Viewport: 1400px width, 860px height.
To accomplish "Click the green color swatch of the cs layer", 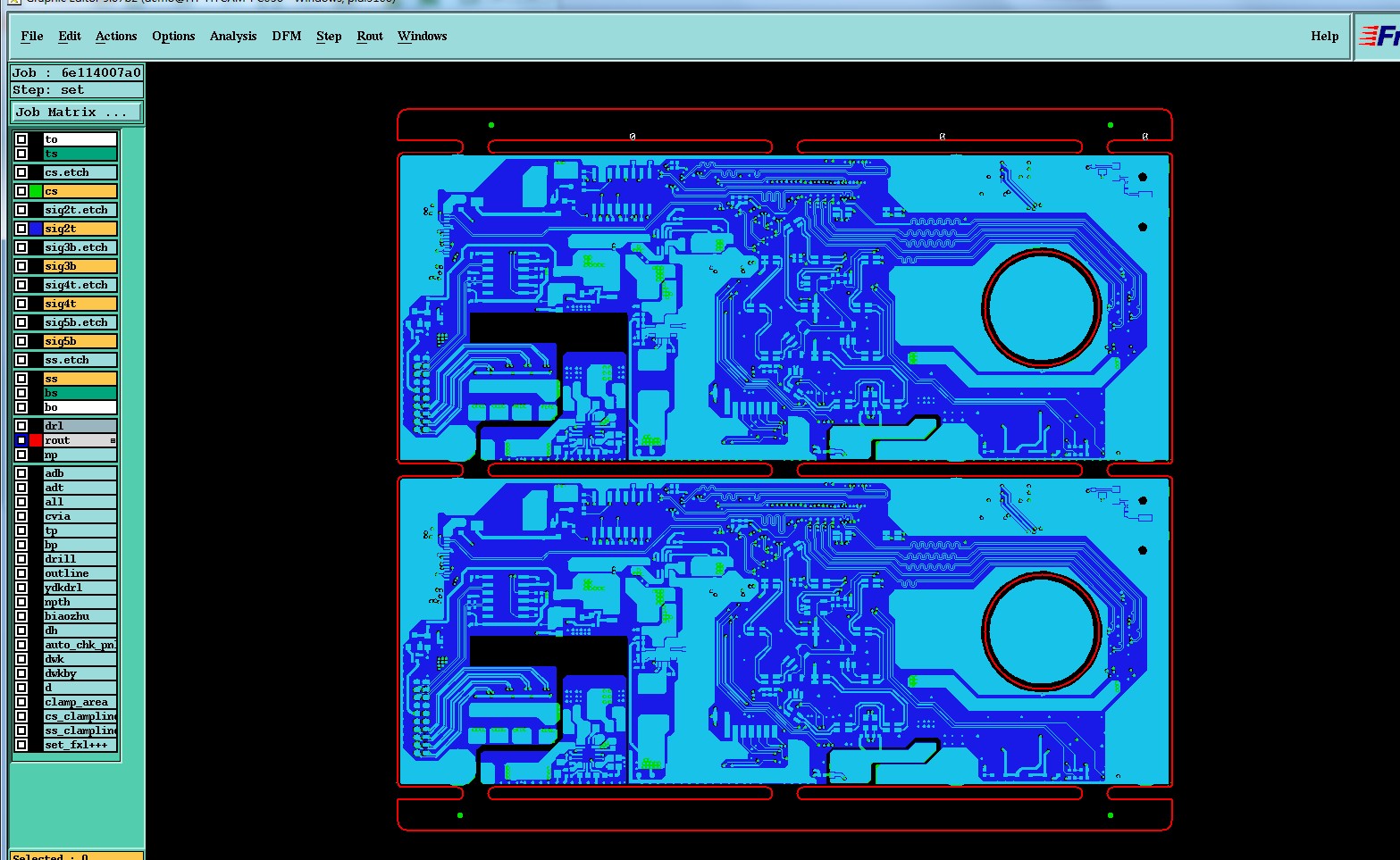I will coord(36,191).
